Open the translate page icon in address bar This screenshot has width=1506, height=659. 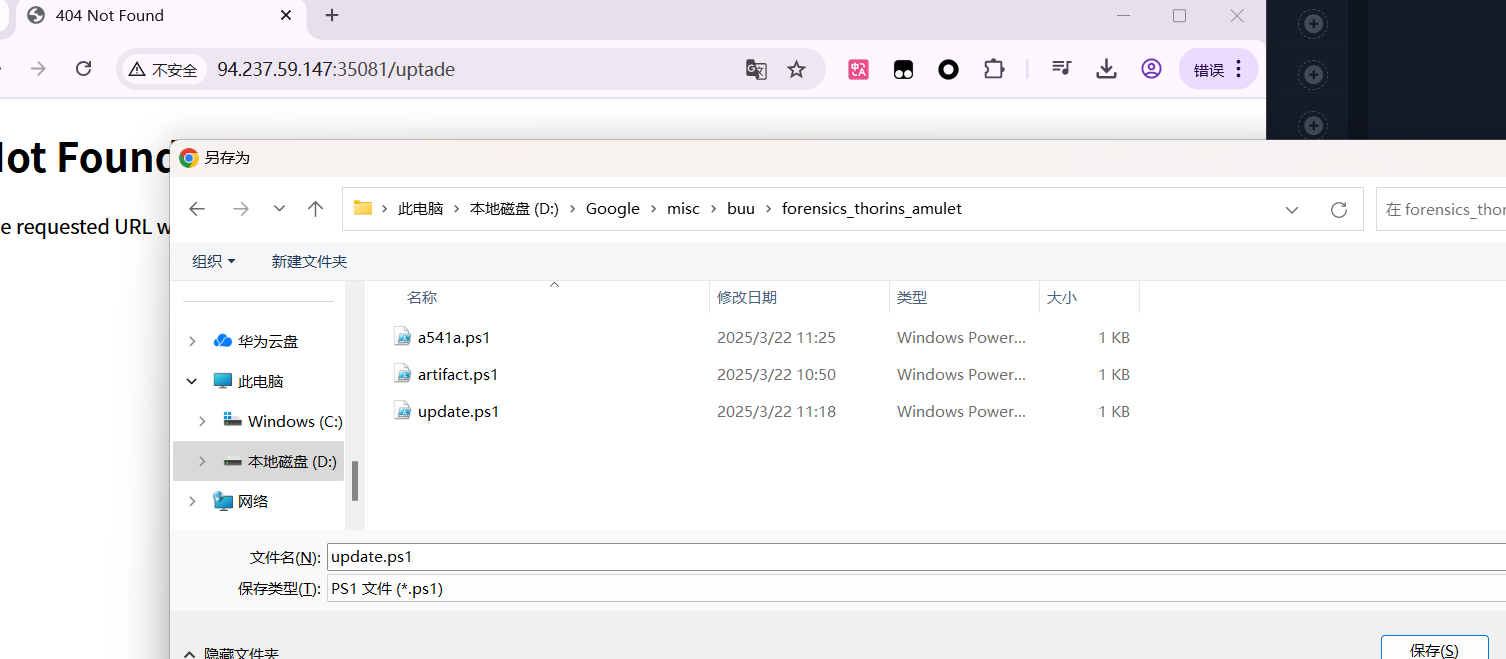756,69
